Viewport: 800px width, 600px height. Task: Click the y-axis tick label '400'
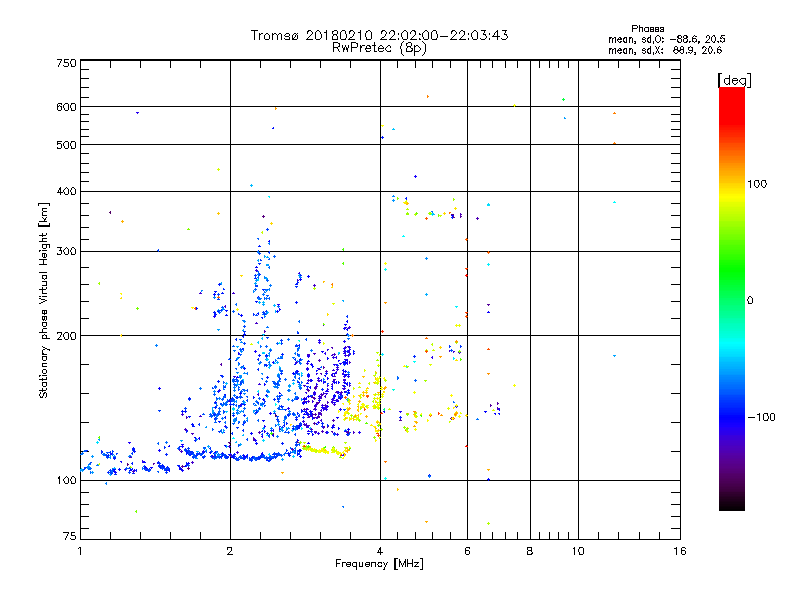point(66,191)
